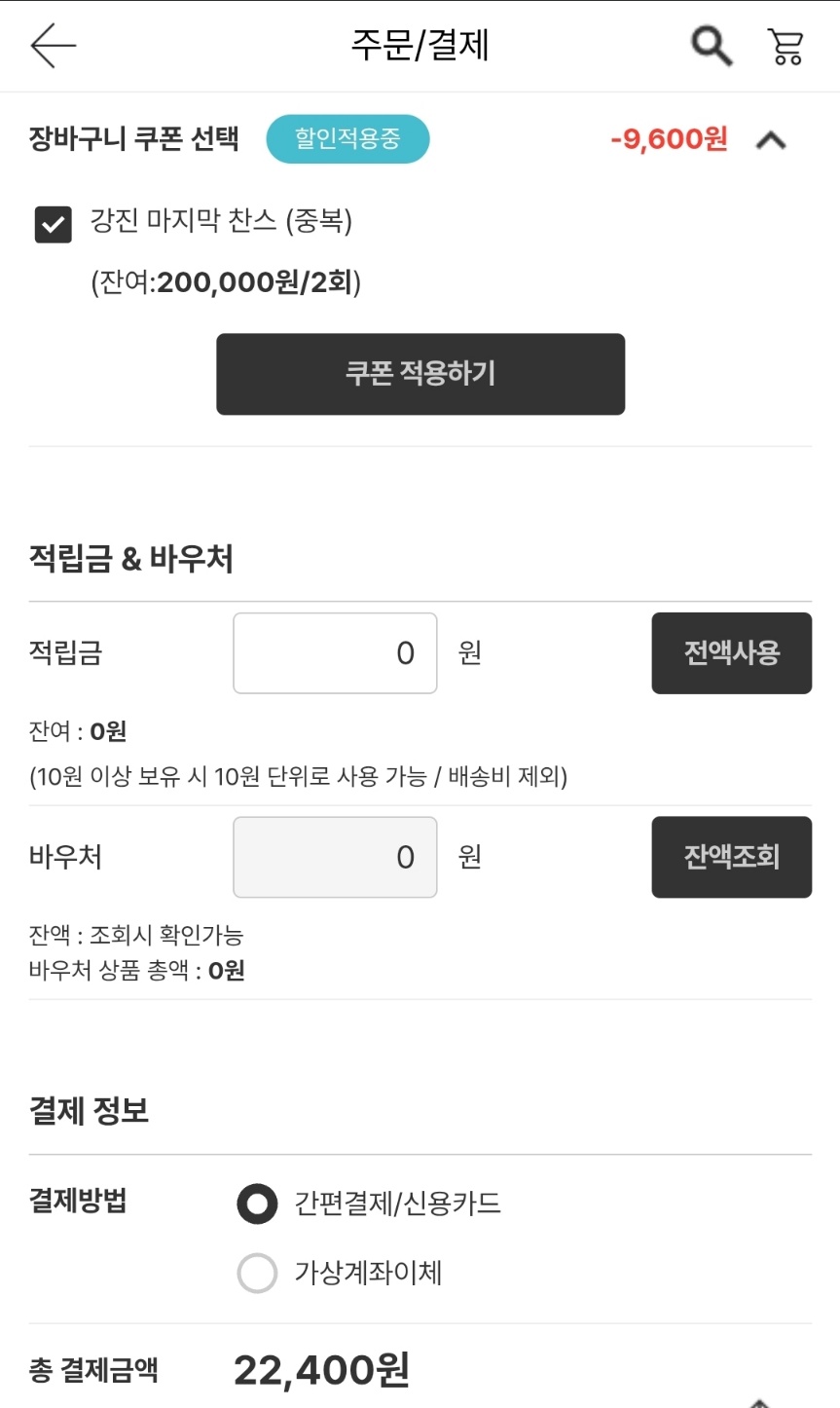
Task: Select 간편결제/신용카드 payment radio button
Action: coord(257,1204)
